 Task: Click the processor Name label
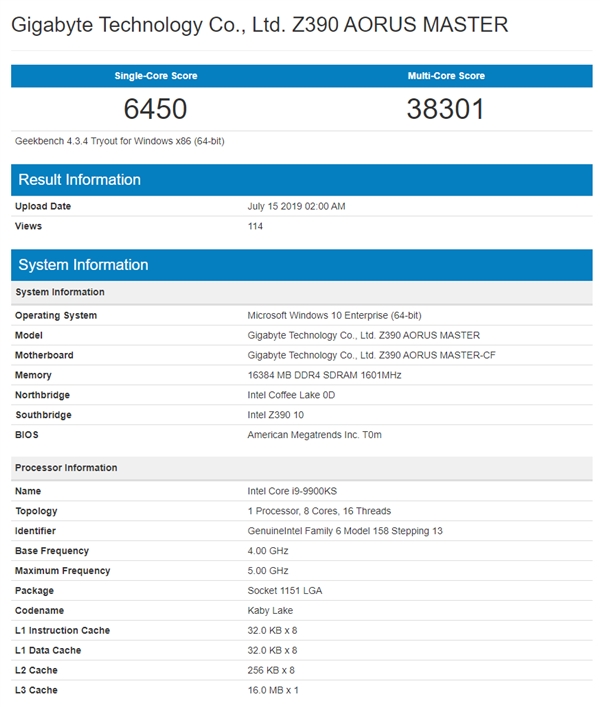tap(28, 491)
